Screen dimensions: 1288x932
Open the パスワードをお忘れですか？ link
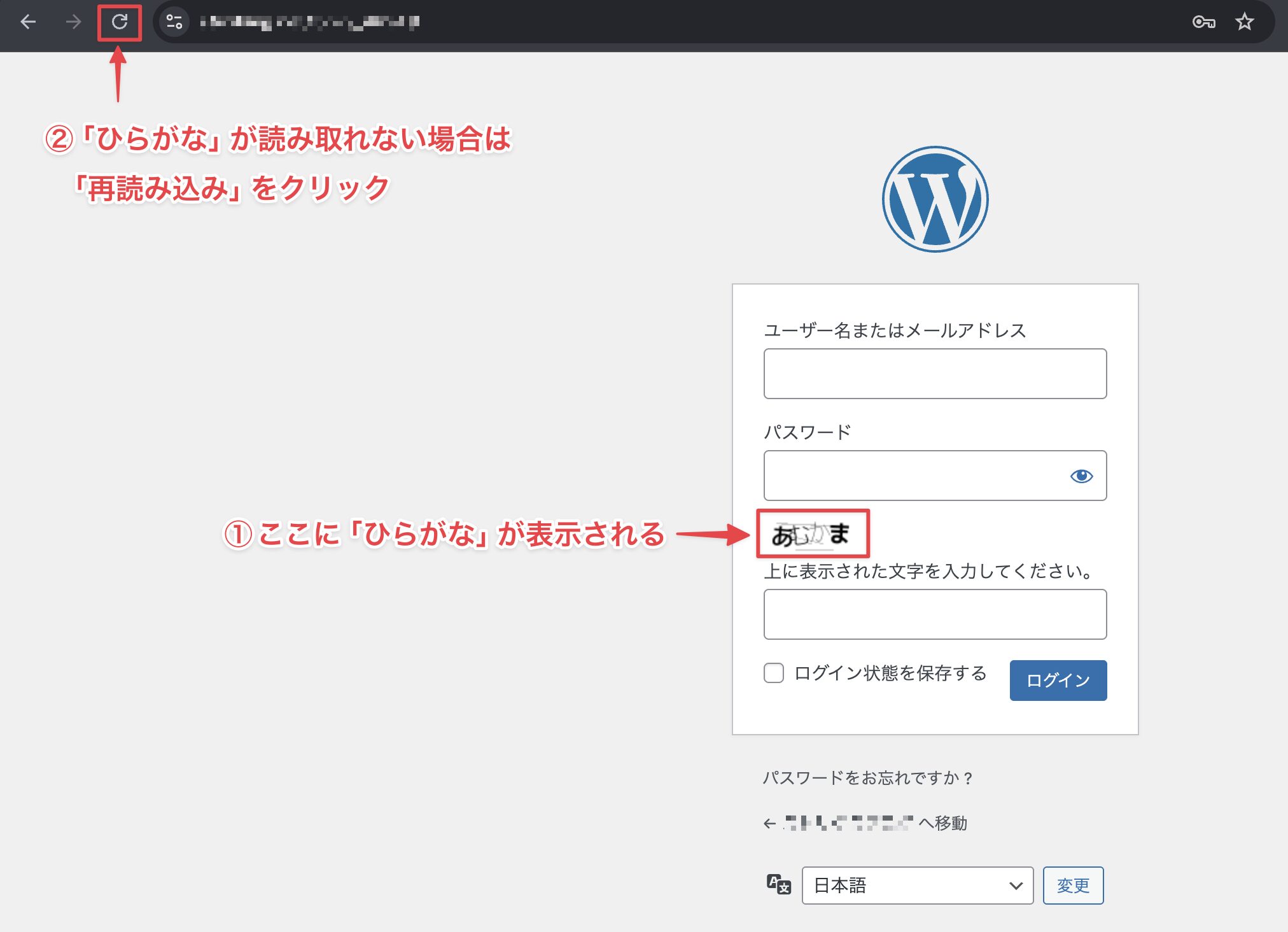tap(867, 778)
